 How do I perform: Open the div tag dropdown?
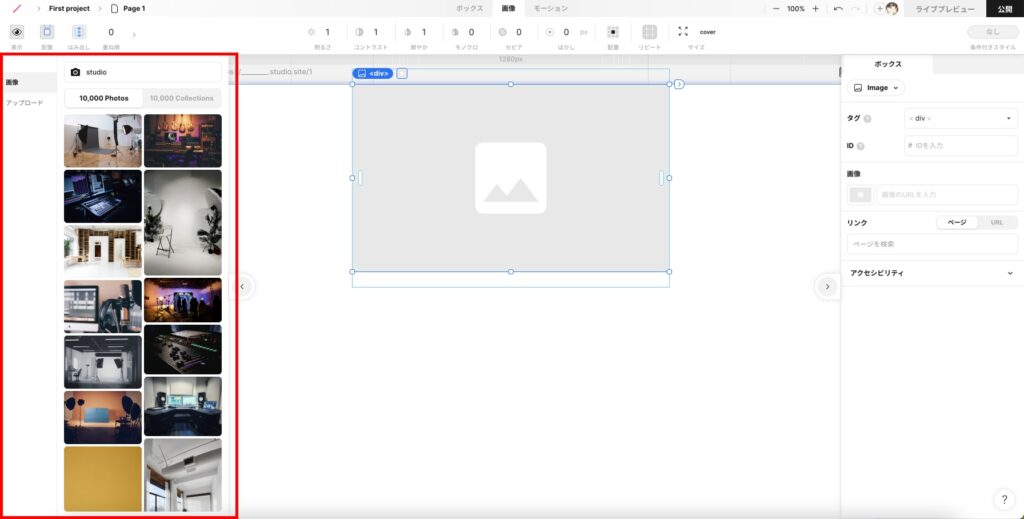point(960,118)
